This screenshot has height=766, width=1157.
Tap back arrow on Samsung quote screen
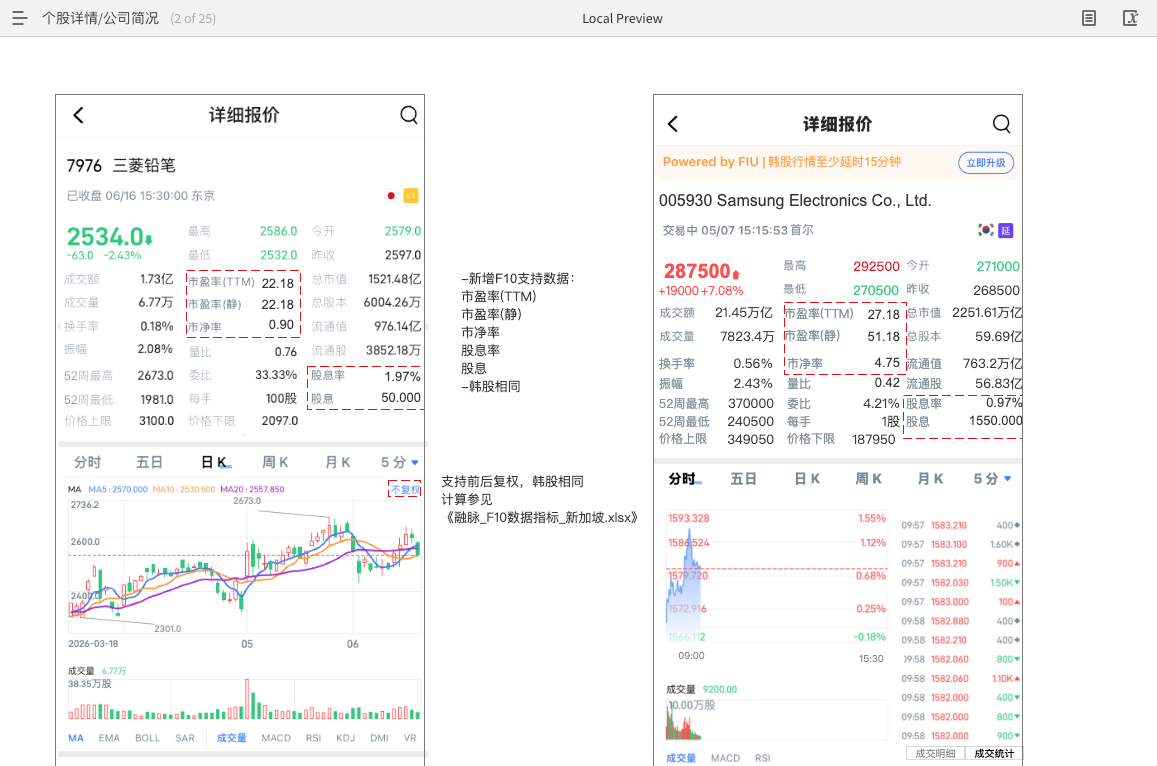[672, 124]
